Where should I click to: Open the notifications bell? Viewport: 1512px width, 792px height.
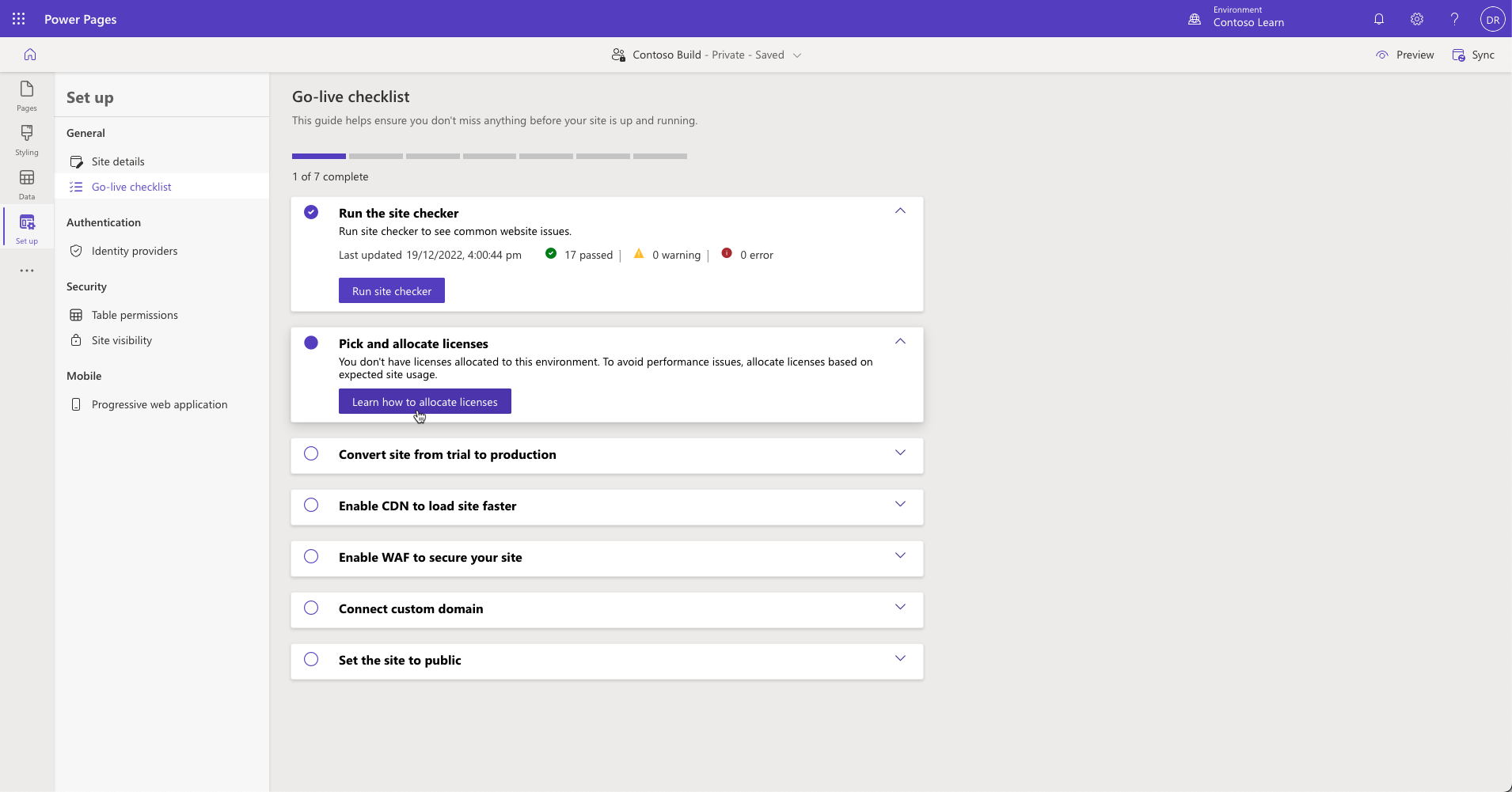1379,19
